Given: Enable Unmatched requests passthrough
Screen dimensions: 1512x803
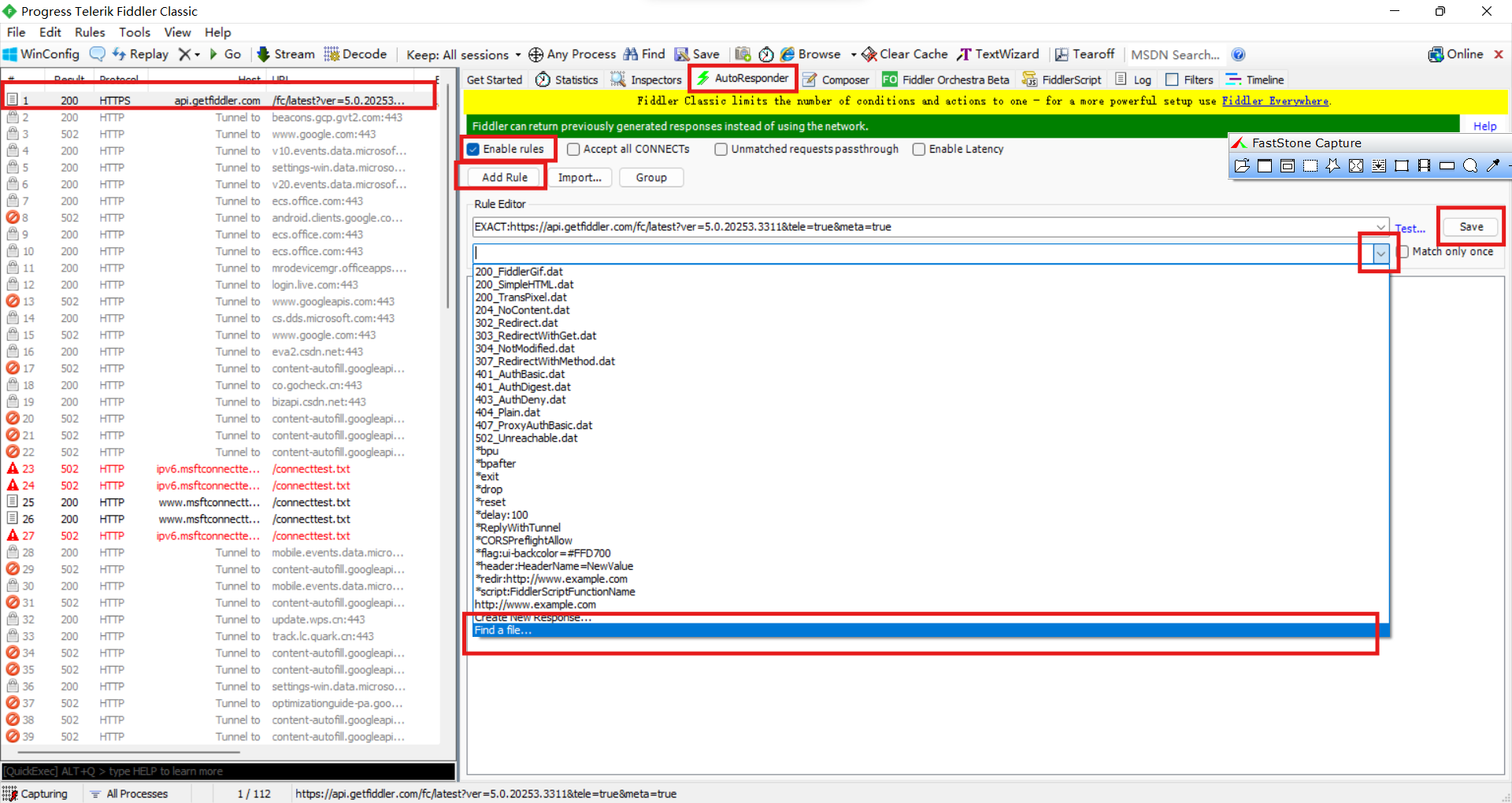Looking at the screenshot, I should 721,149.
